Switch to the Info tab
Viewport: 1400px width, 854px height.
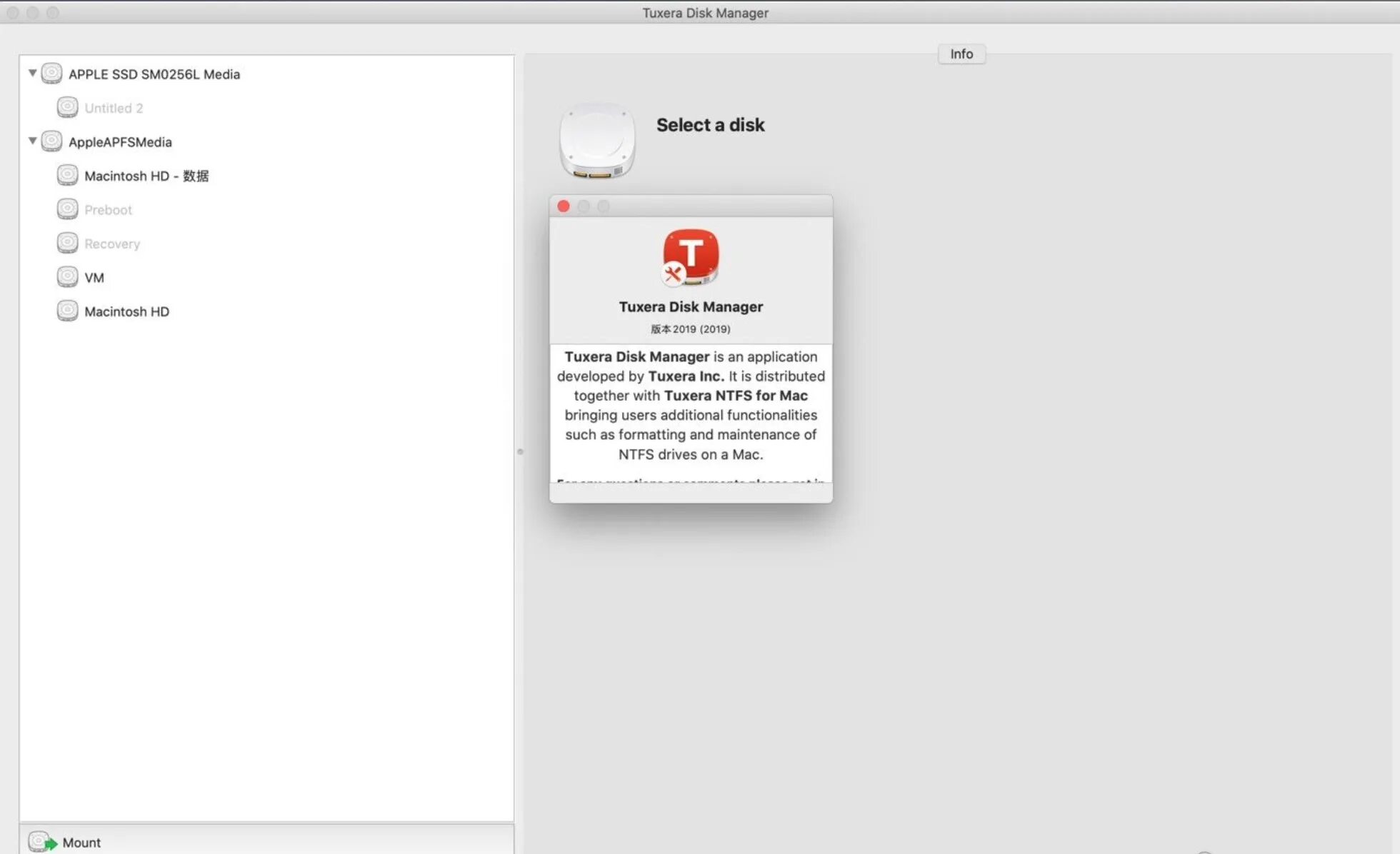[961, 54]
